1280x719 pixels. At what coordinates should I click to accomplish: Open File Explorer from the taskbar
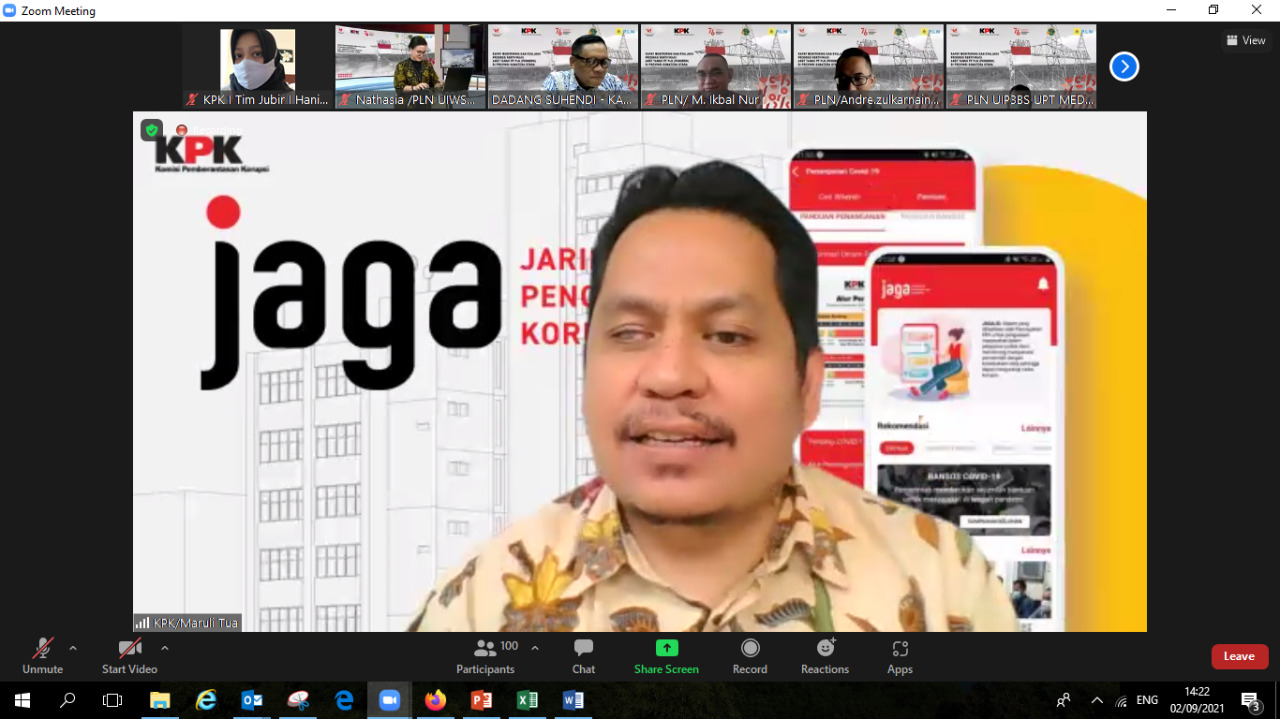160,700
